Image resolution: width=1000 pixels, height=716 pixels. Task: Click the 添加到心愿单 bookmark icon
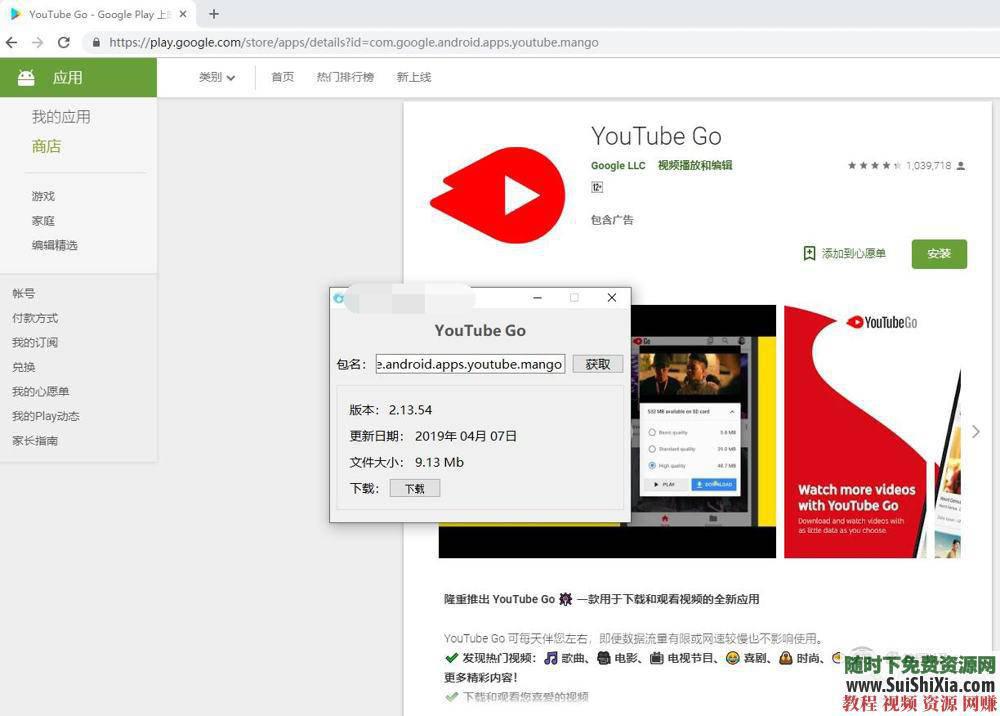[x=809, y=253]
